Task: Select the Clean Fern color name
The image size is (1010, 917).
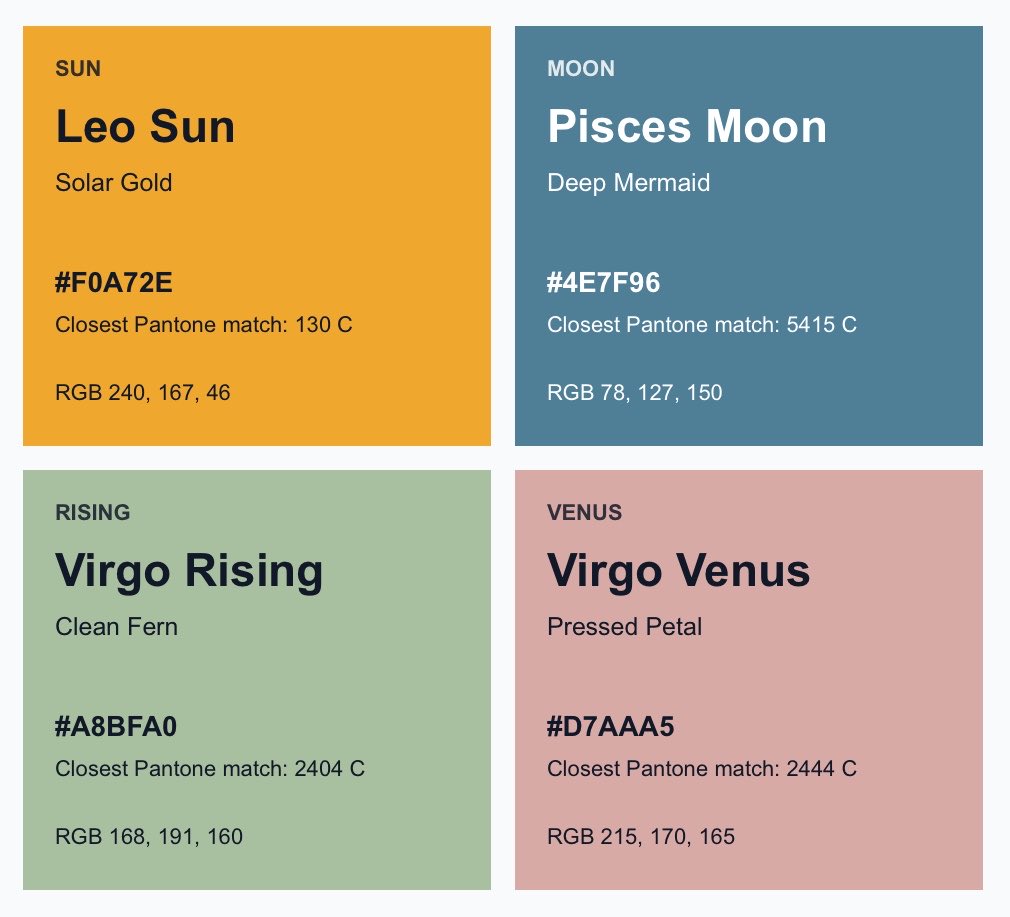Action: [117, 627]
